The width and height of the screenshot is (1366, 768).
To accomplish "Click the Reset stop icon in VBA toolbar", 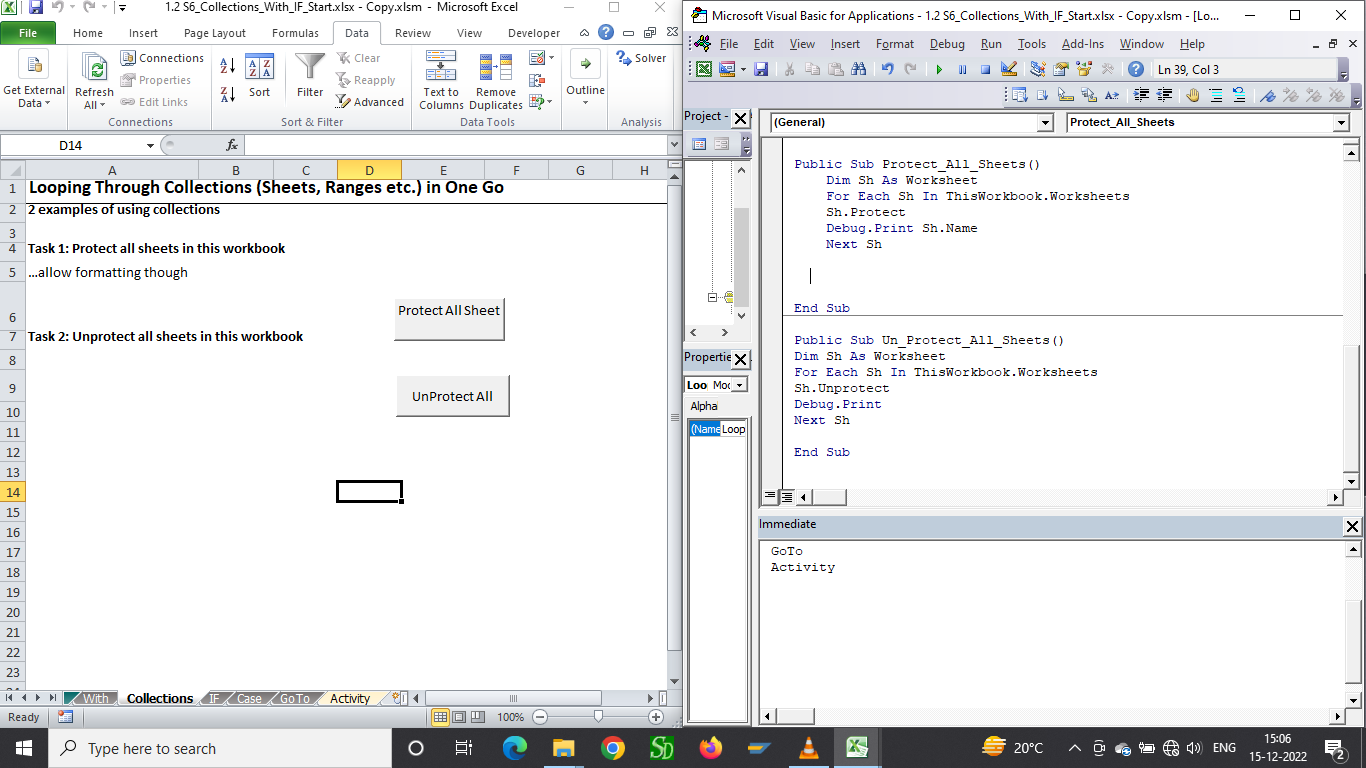I will pyautogui.click(x=985, y=69).
